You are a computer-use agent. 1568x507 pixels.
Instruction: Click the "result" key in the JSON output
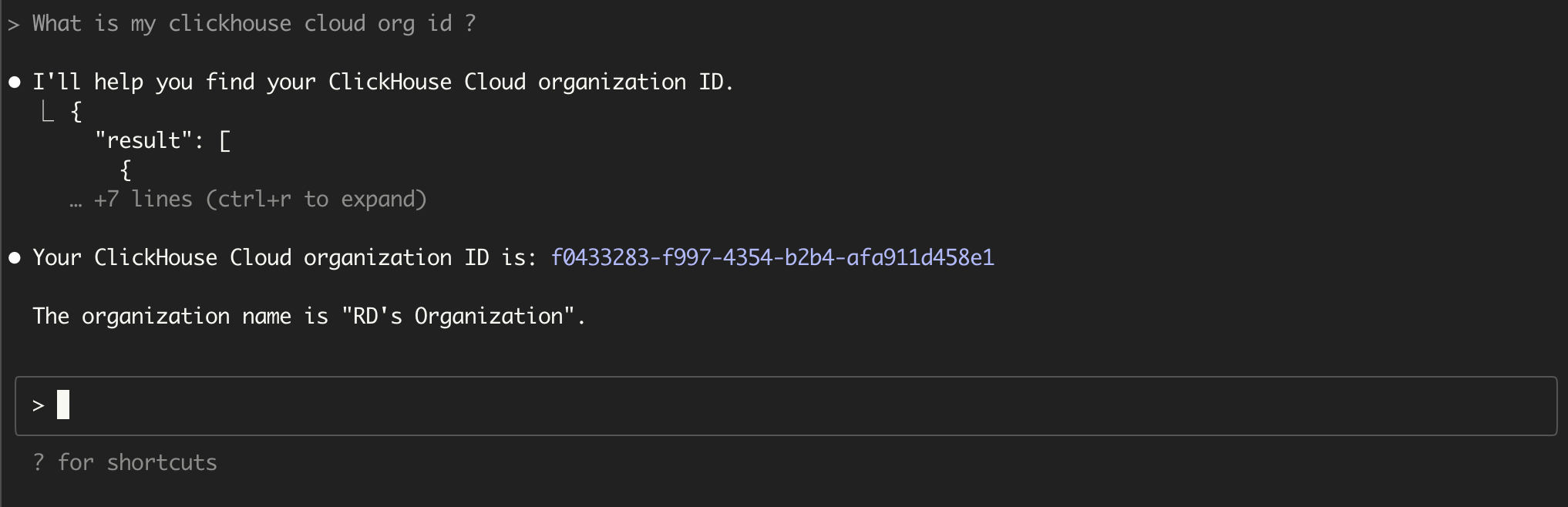point(143,141)
